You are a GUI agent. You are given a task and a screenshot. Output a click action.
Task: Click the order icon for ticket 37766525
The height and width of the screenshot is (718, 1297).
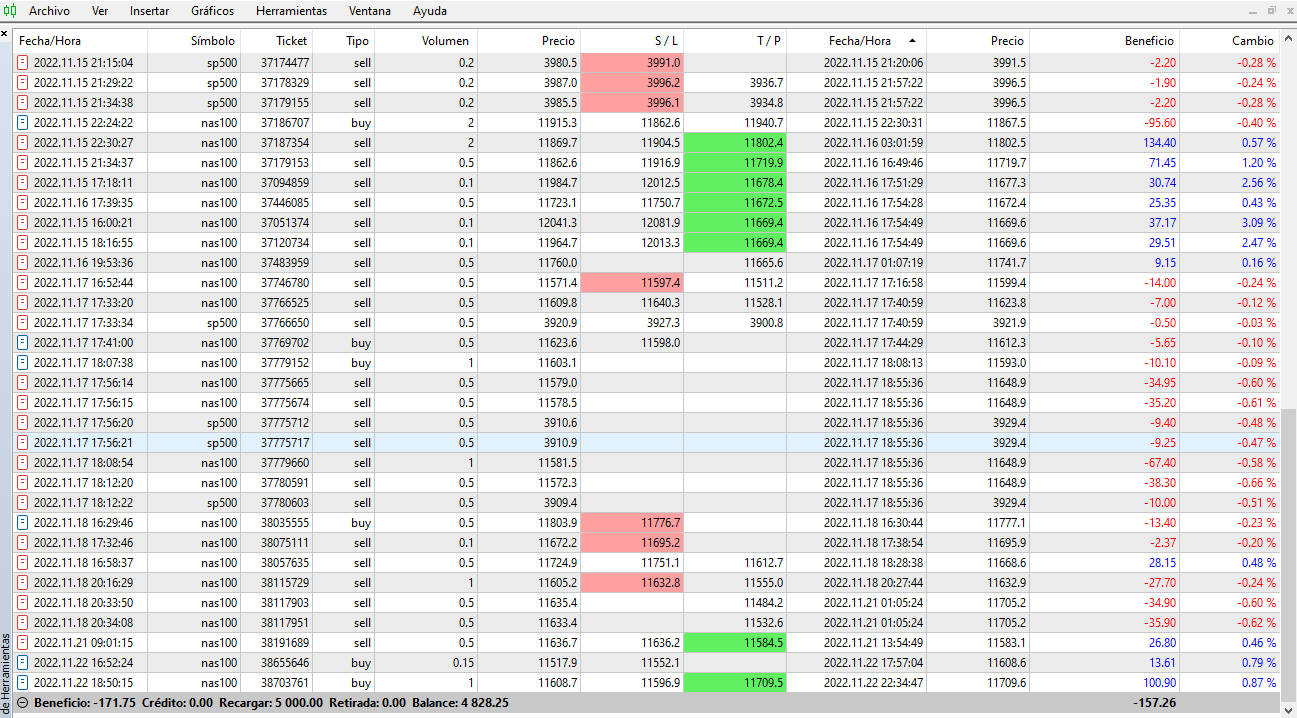[23, 303]
